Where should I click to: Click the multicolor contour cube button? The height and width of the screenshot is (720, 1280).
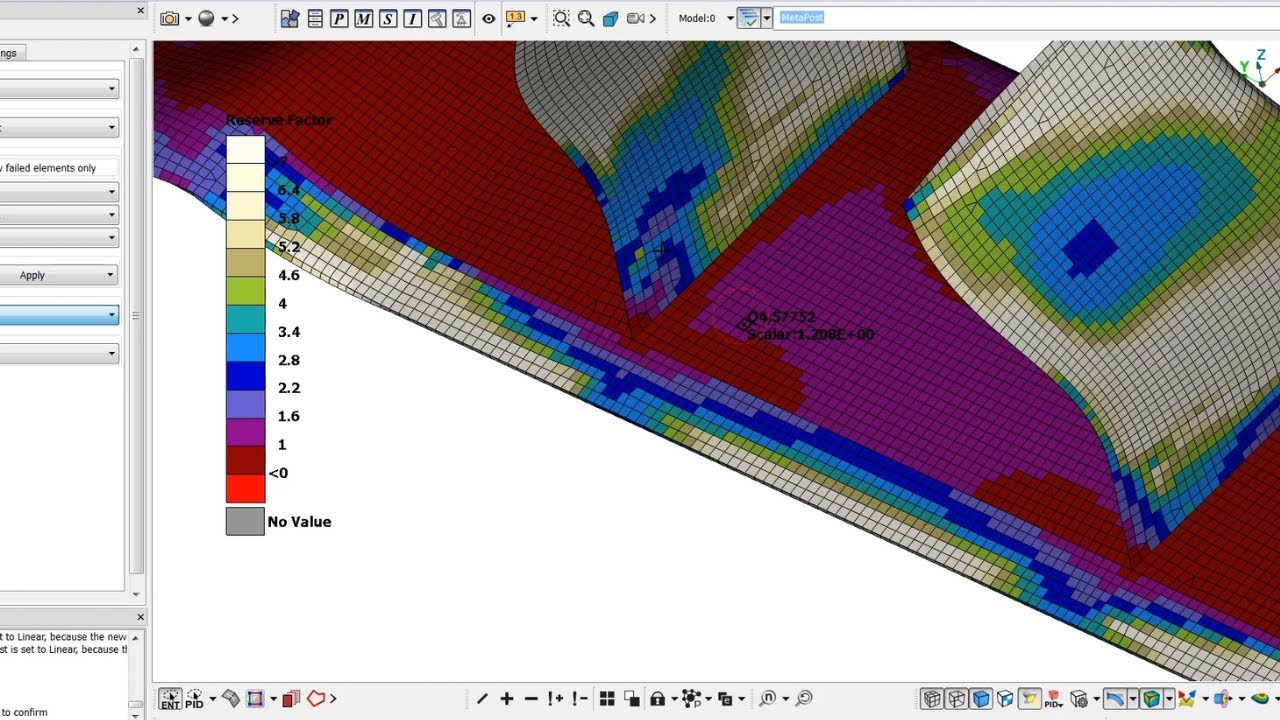pos(1151,699)
